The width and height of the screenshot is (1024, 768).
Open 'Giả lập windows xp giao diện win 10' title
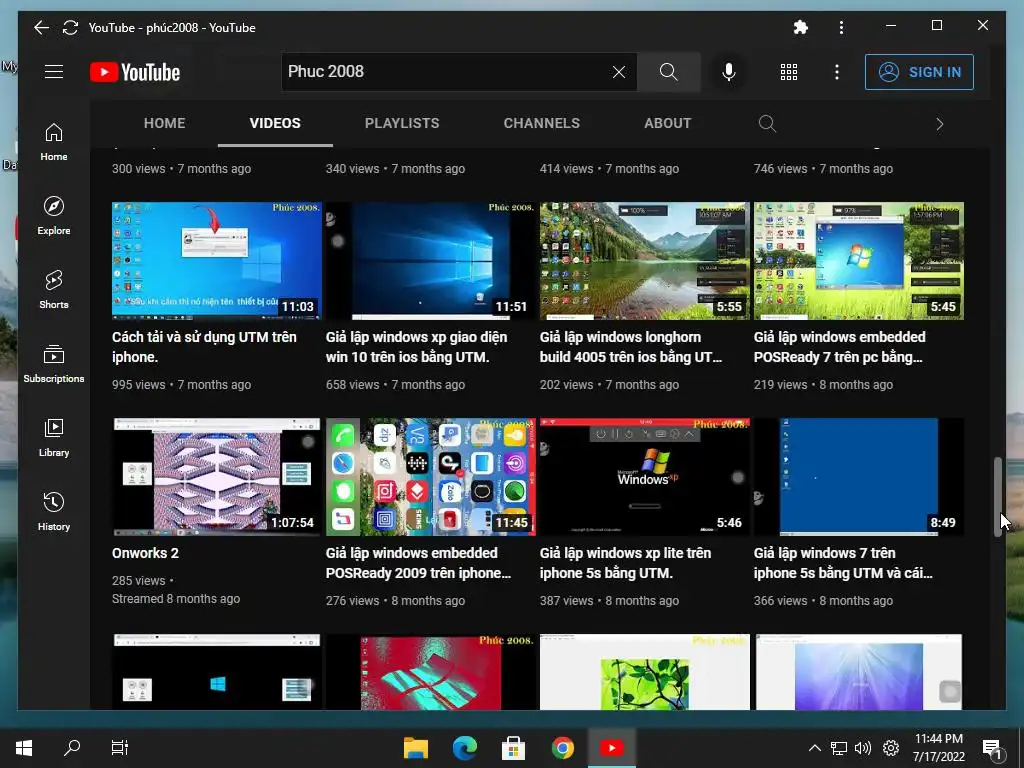pos(417,347)
